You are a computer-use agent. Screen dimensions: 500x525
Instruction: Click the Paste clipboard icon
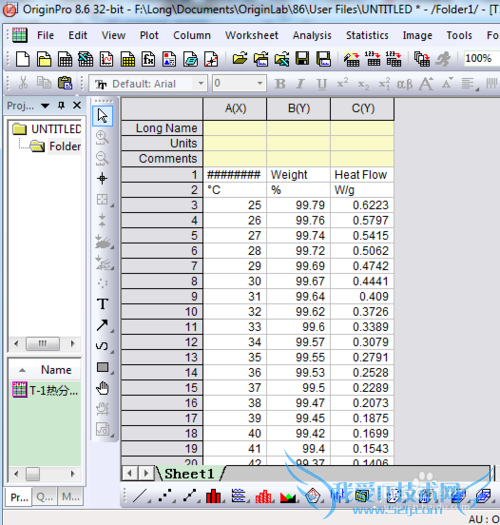[x=65, y=83]
